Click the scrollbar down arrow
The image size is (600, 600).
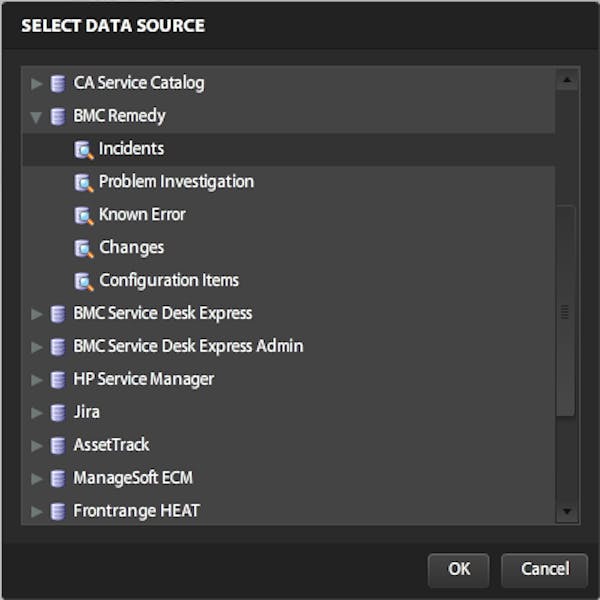[567, 512]
